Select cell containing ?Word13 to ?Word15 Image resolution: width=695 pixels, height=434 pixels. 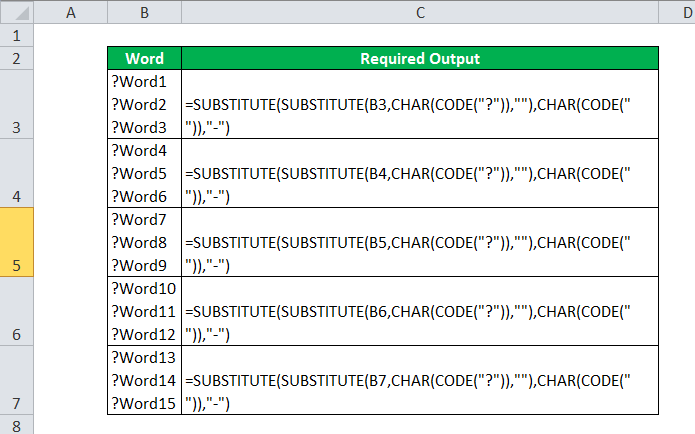[x=144, y=380]
